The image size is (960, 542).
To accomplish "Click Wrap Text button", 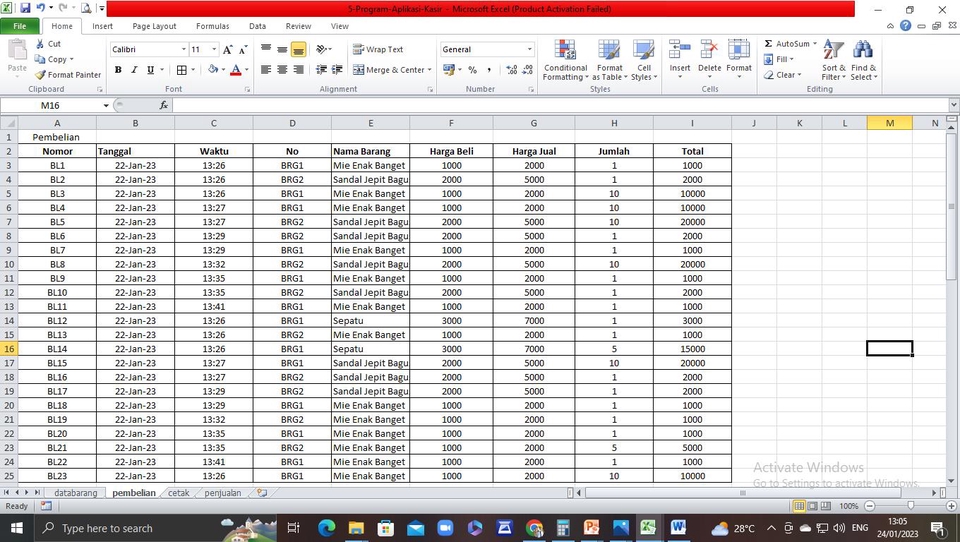I will point(378,50).
